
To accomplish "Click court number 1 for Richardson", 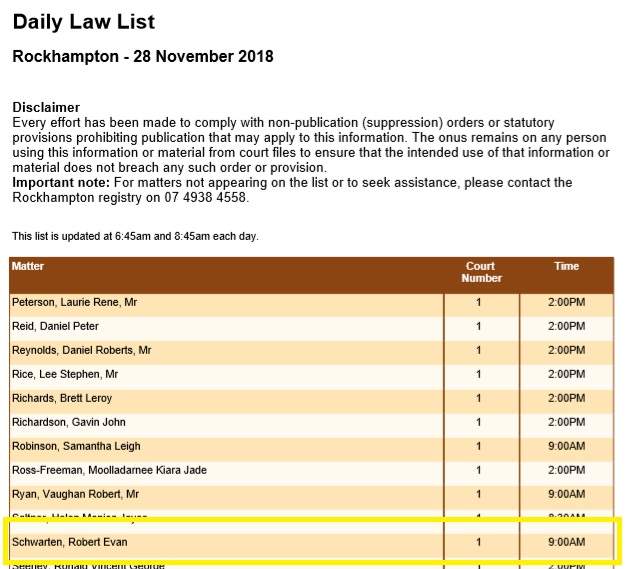I will (479, 422).
